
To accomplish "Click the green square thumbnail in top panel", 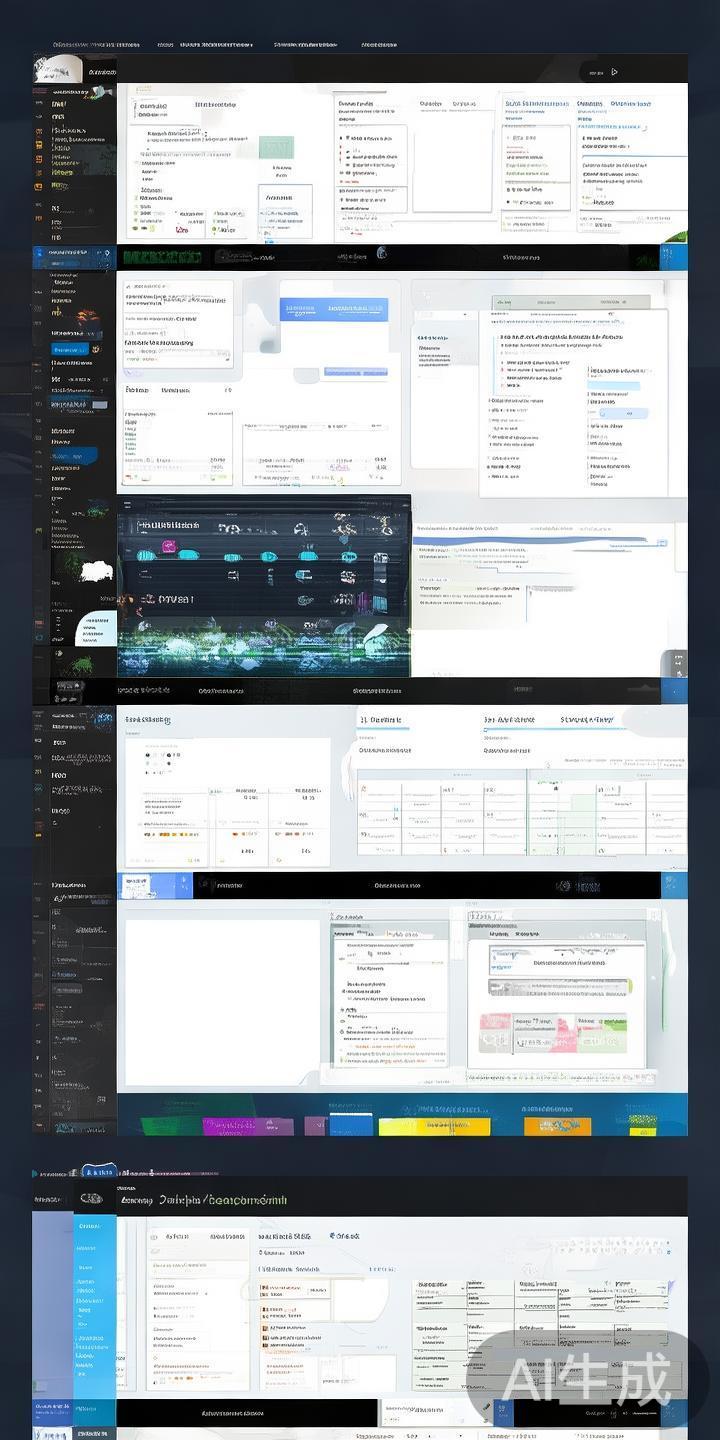I will (x=276, y=147).
